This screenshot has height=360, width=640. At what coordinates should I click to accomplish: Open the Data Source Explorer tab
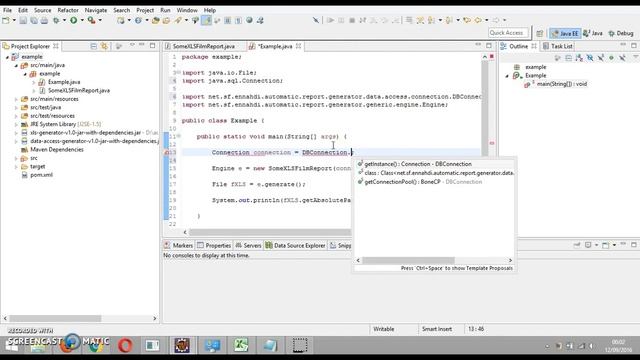coord(295,245)
